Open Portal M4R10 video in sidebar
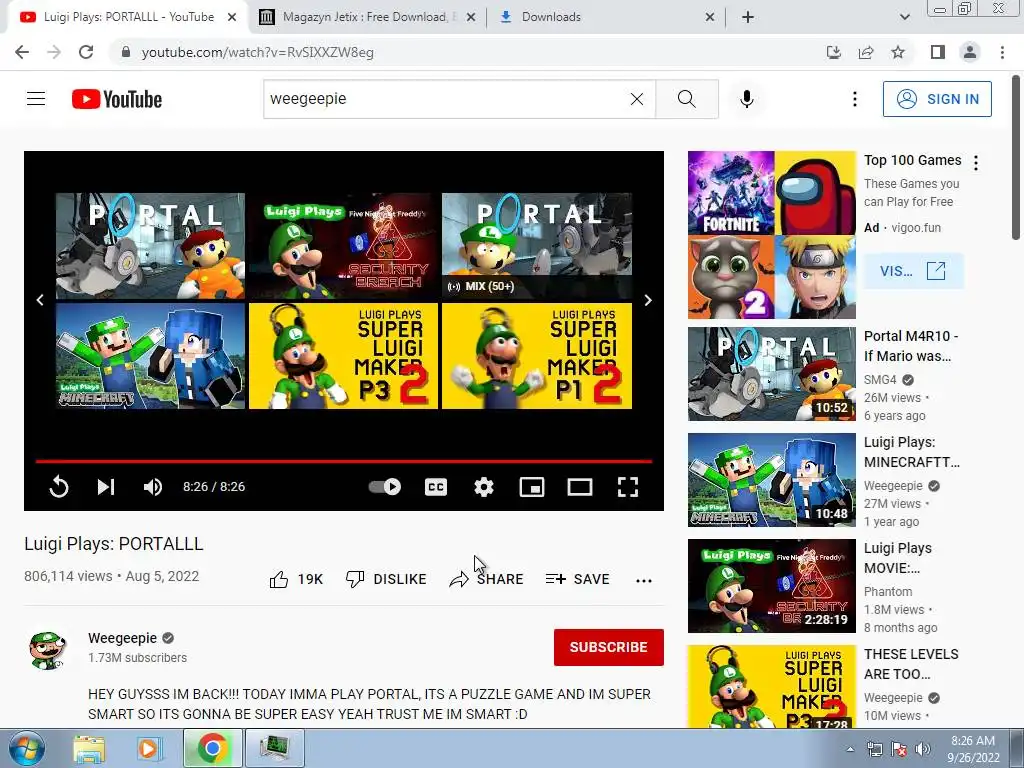 [771, 374]
